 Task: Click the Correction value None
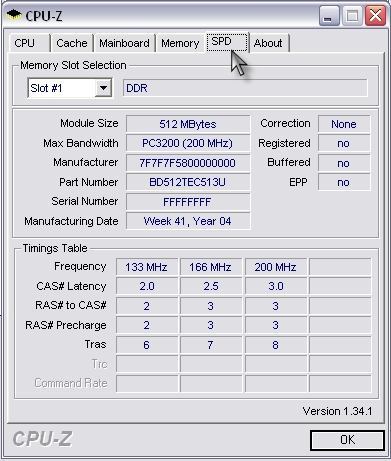click(344, 124)
